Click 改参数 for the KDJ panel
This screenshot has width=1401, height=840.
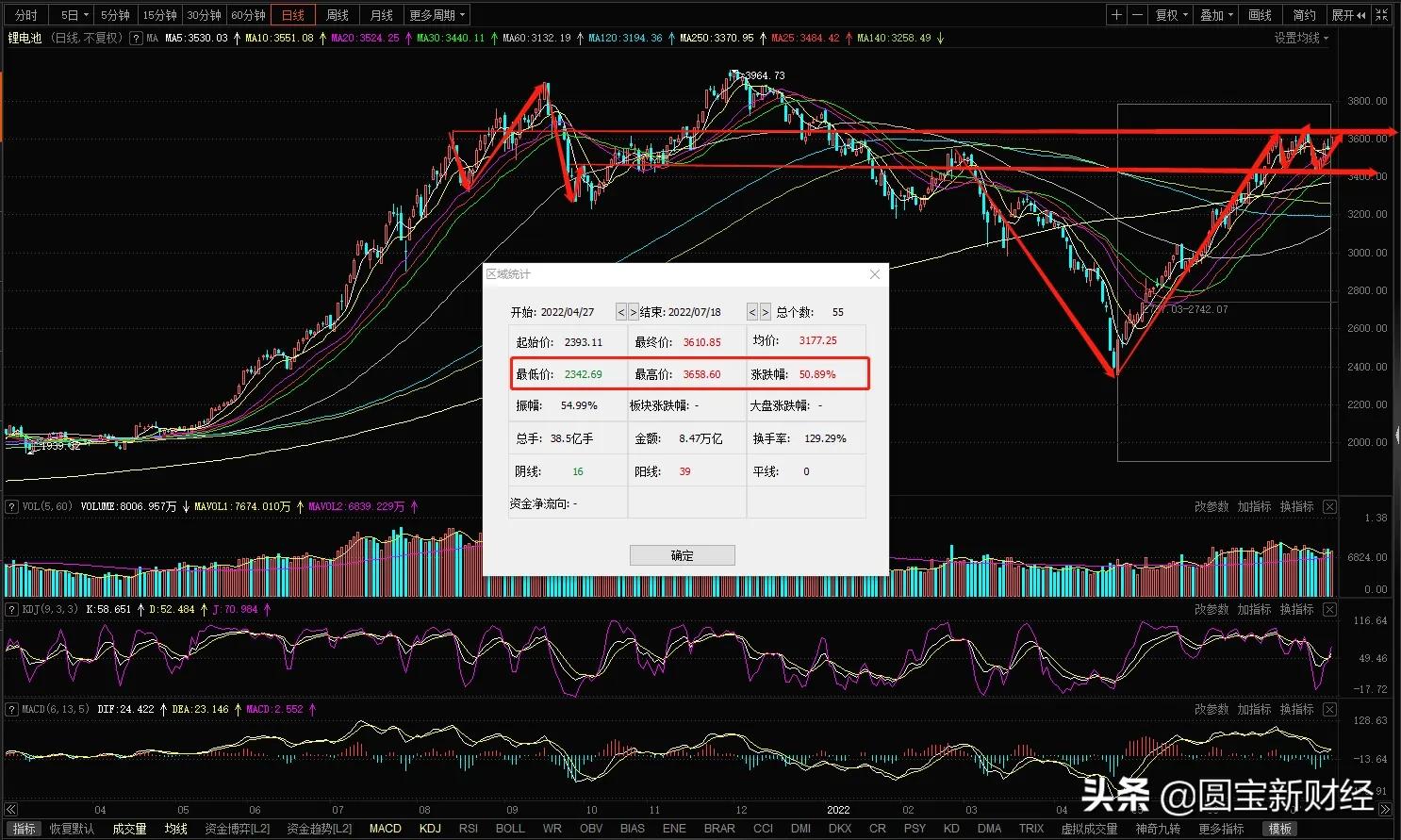[x=1211, y=610]
